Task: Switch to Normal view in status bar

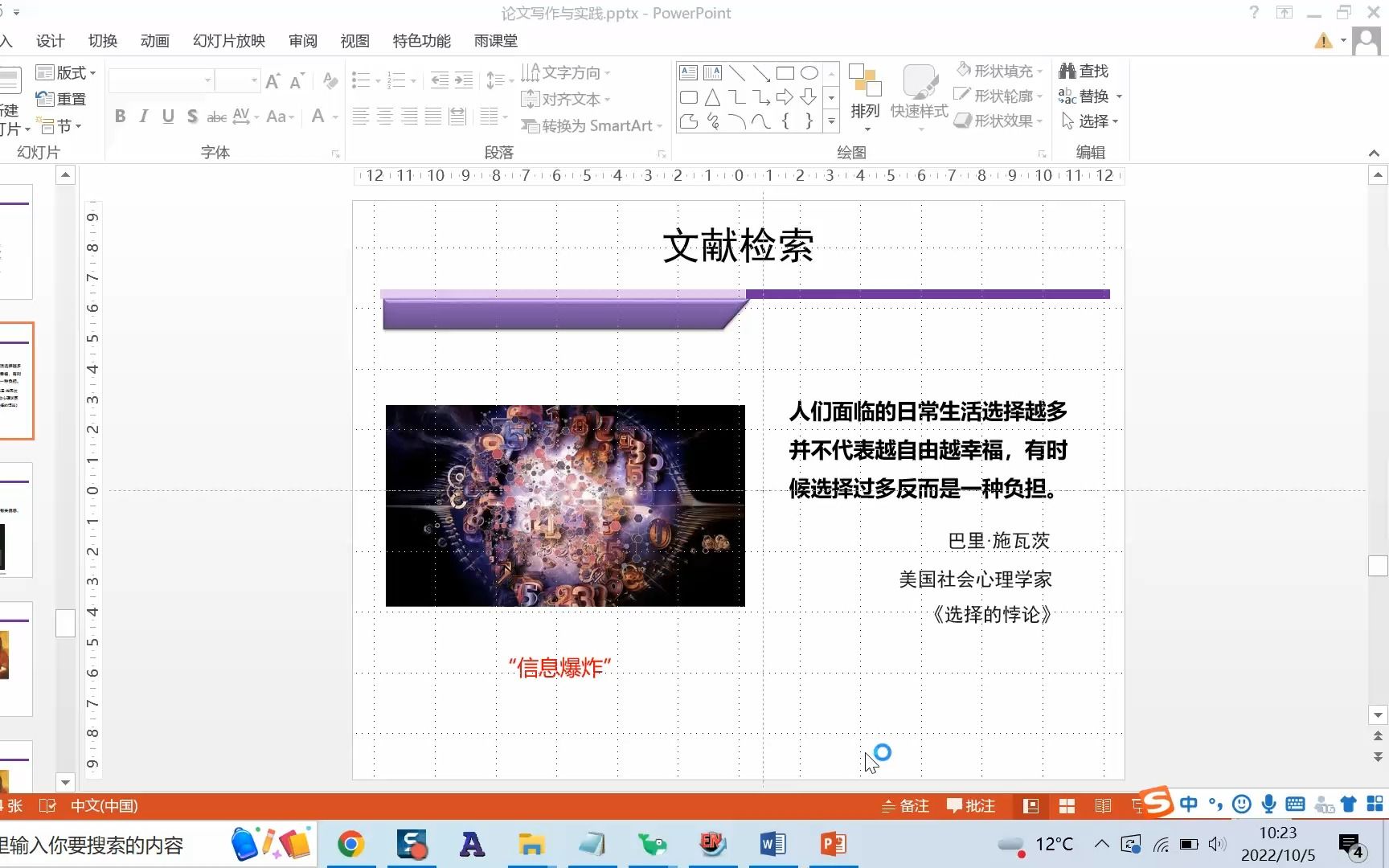Action: [1031, 805]
